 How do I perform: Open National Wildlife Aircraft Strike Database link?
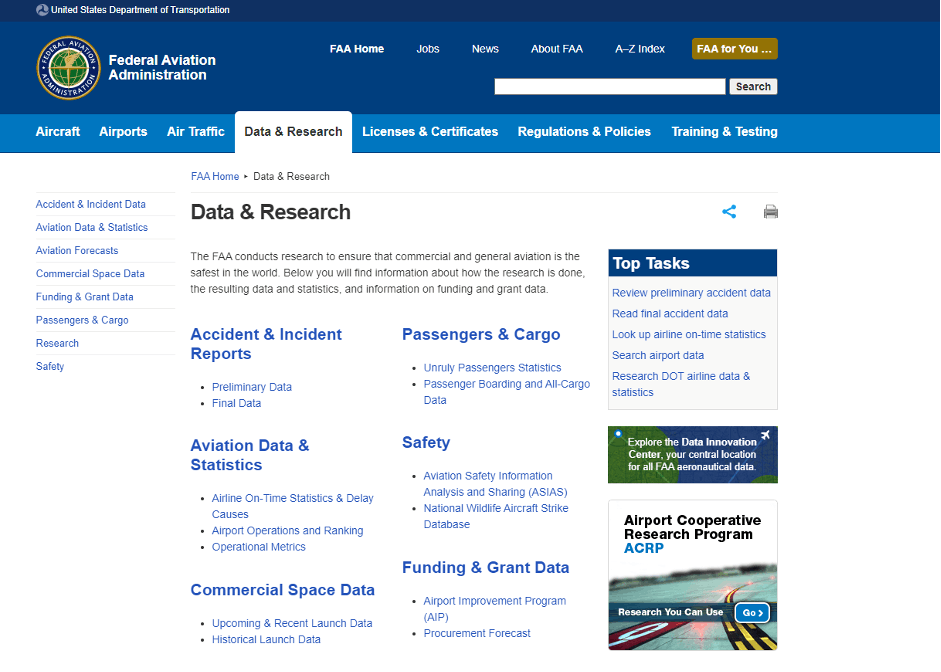[x=496, y=516]
